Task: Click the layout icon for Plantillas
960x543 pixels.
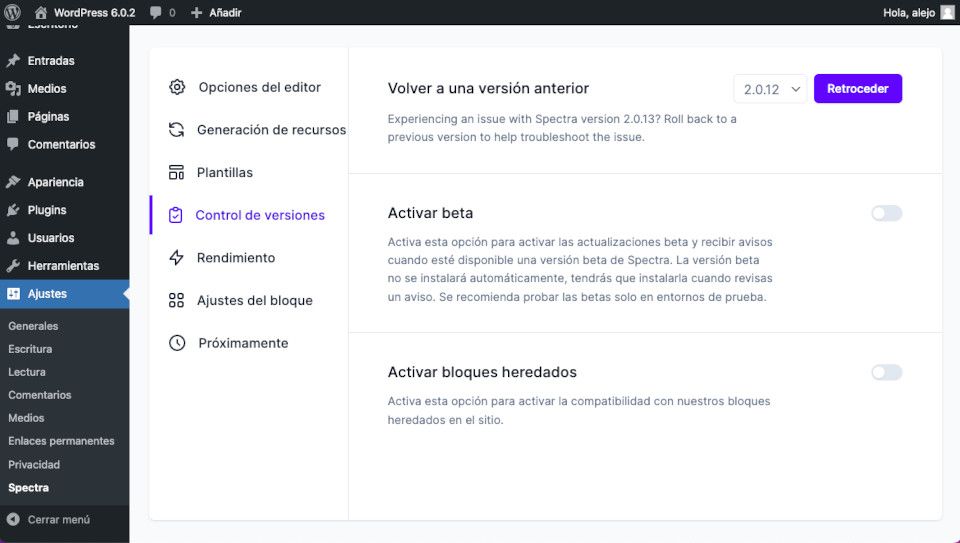Action: pos(176,173)
